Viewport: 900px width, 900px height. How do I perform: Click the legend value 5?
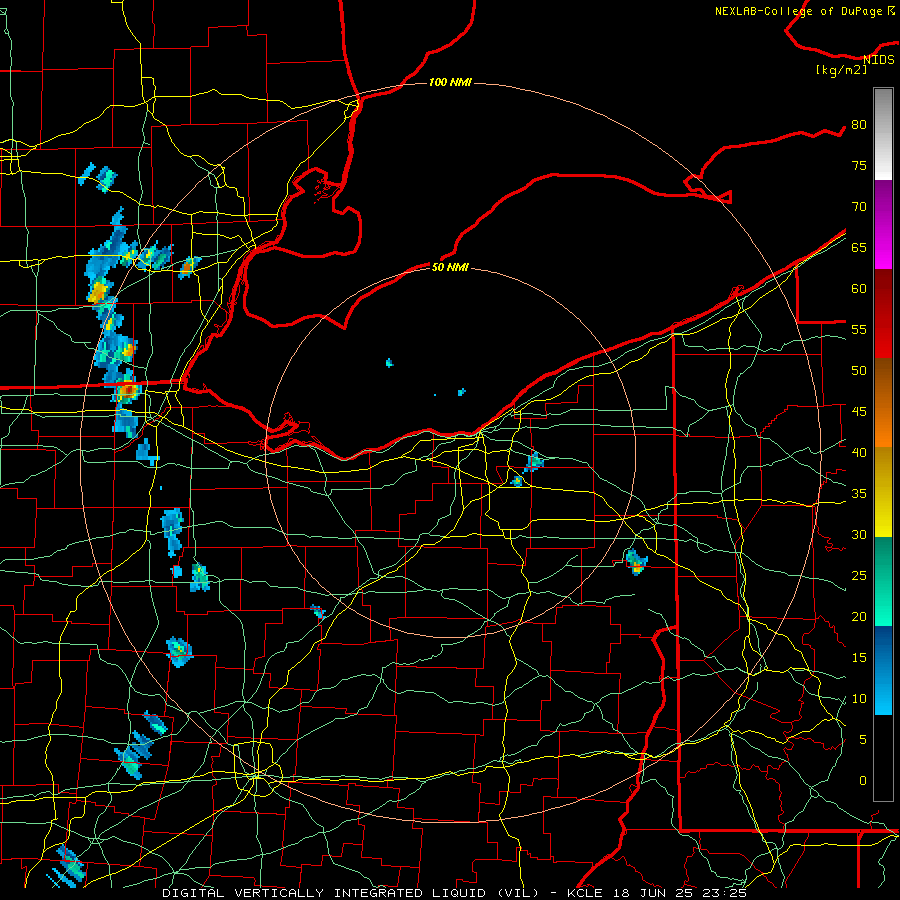[863, 739]
